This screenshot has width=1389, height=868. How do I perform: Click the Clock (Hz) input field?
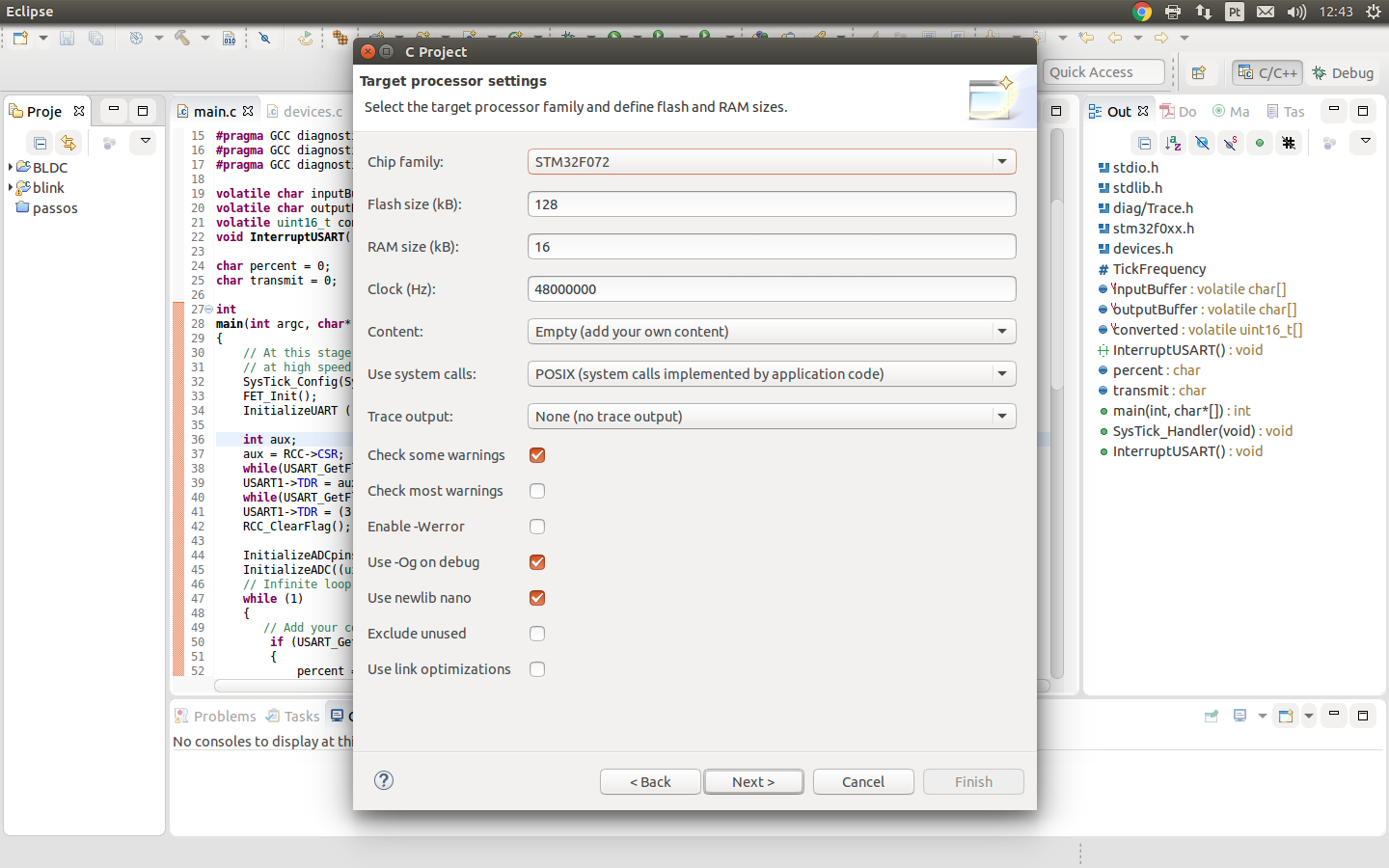point(772,289)
